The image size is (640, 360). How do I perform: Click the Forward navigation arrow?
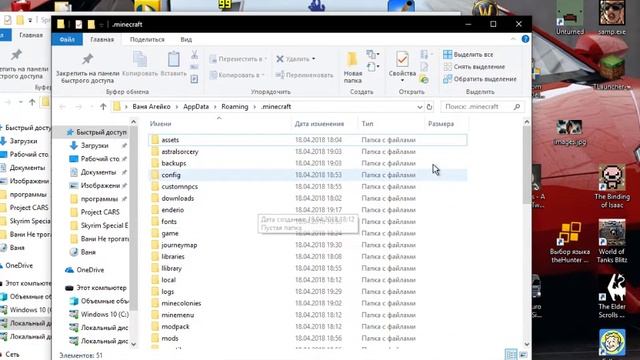click(x=78, y=107)
